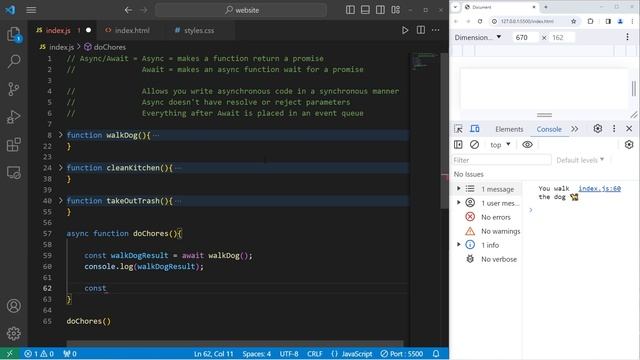This screenshot has height=360, width=640.
Task: Expand the 1 message group
Action: (x=458, y=189)
